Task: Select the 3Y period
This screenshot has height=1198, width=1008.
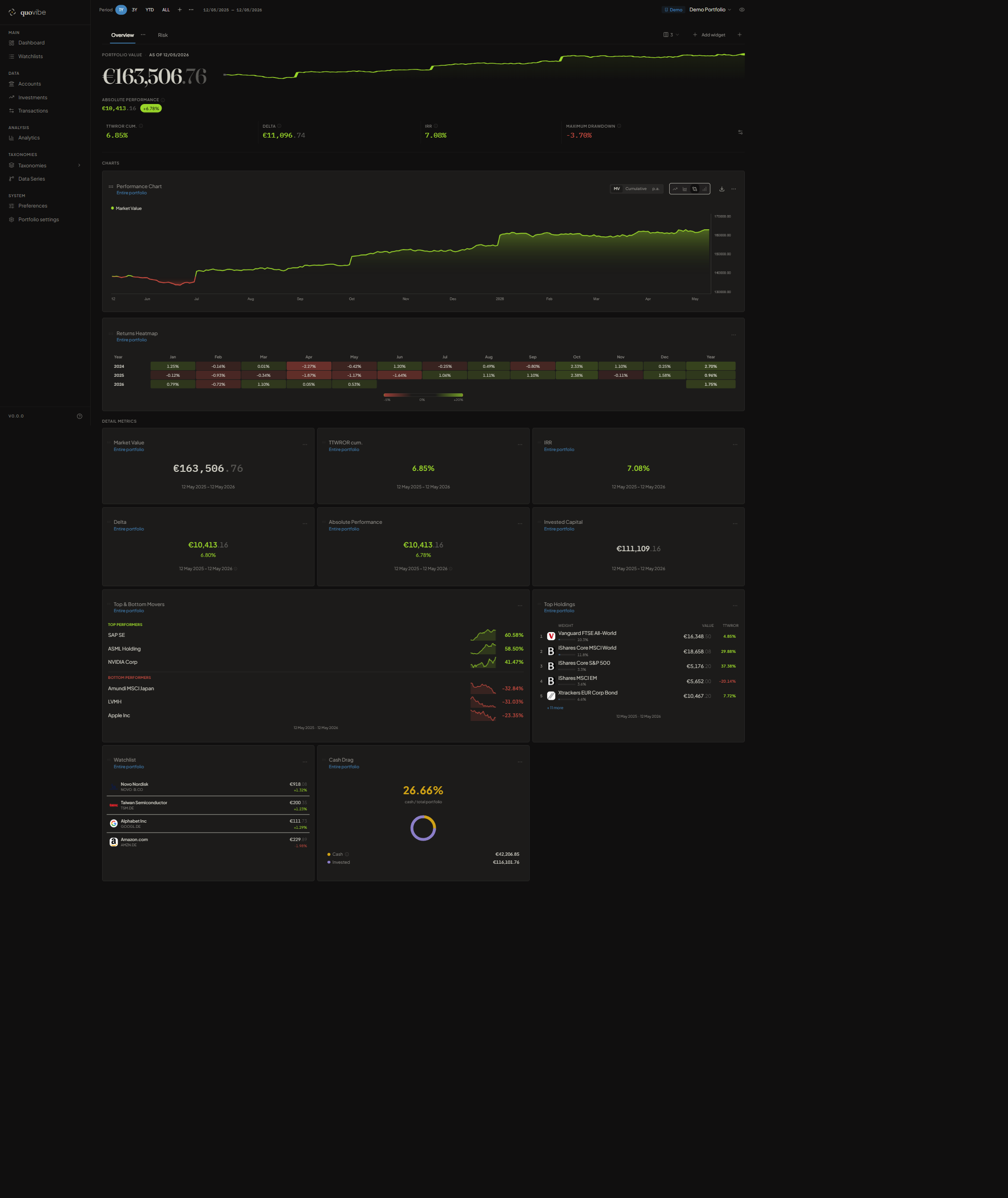Action: coord(134,10)
